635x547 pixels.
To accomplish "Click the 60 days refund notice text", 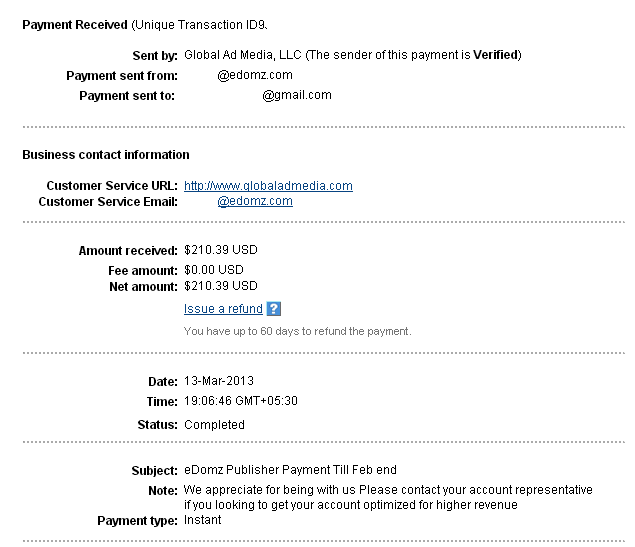I will point(298,331).
